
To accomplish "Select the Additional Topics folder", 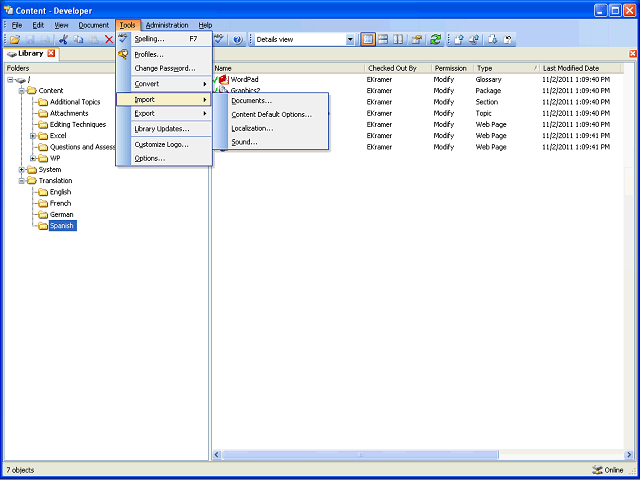I will [75, 102].
